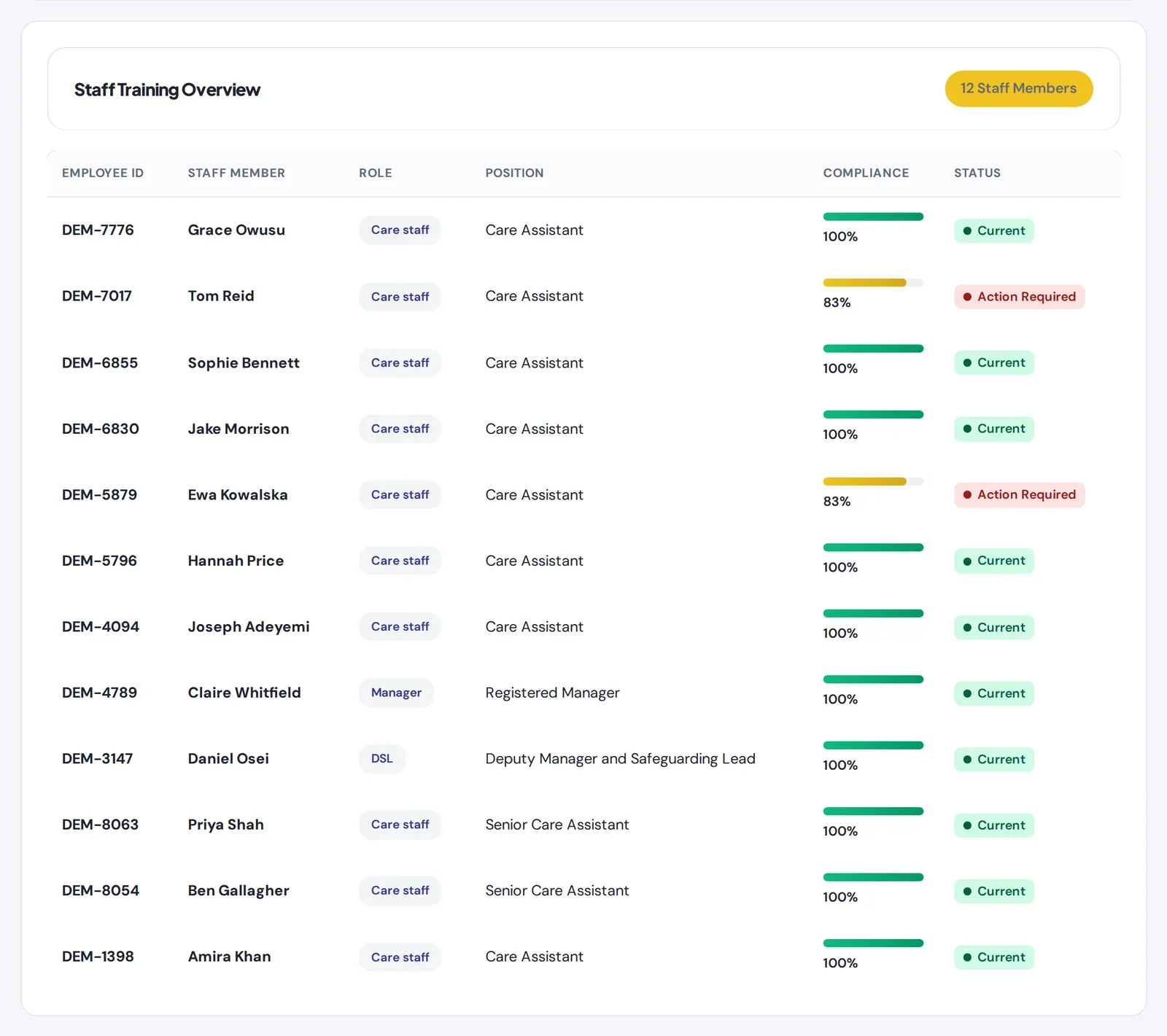Select Ben Gallagher's Senior Care Assistant position

point(557,891)
